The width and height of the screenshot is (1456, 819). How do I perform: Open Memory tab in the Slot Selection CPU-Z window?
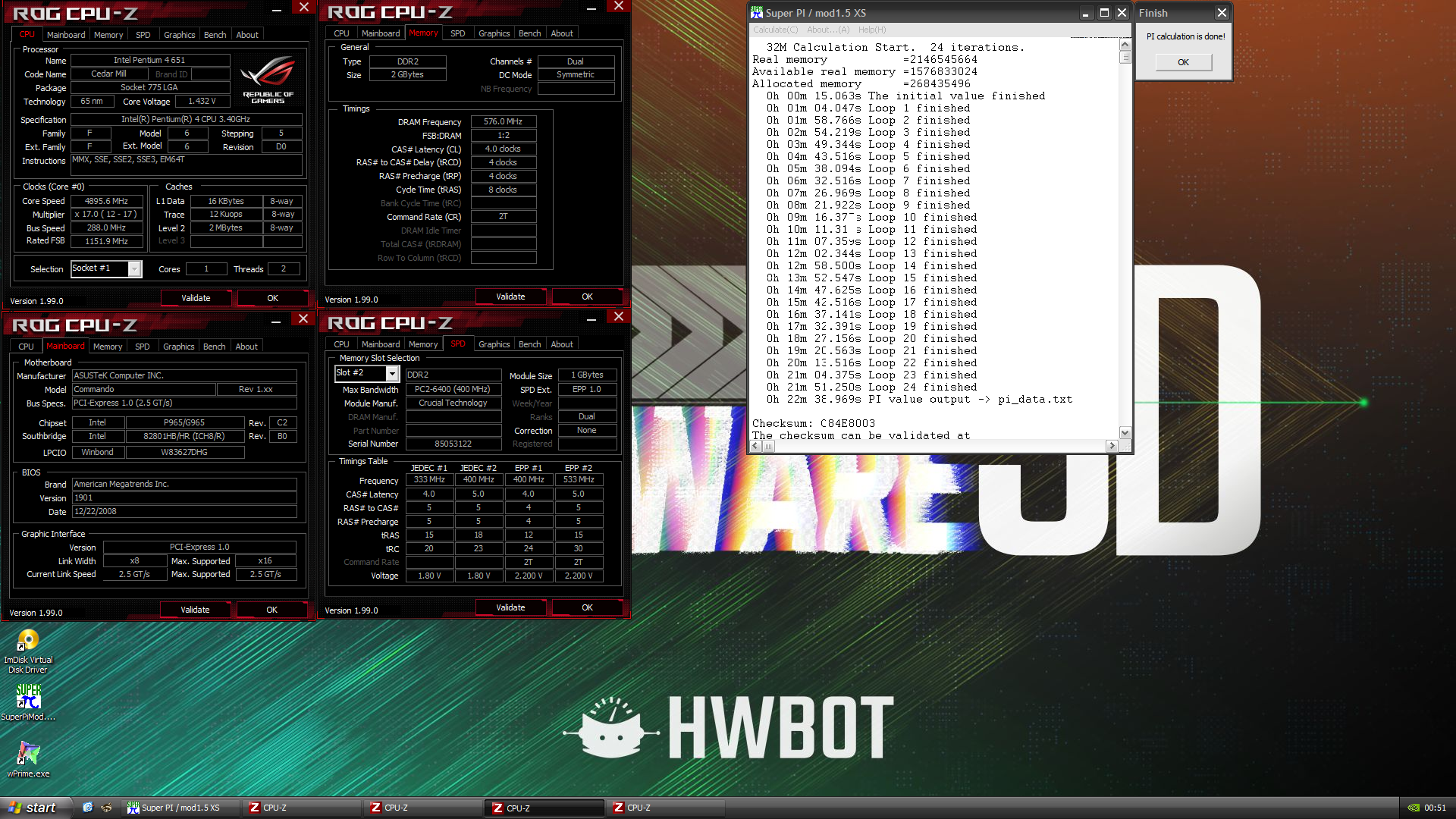tap(423, 344)
